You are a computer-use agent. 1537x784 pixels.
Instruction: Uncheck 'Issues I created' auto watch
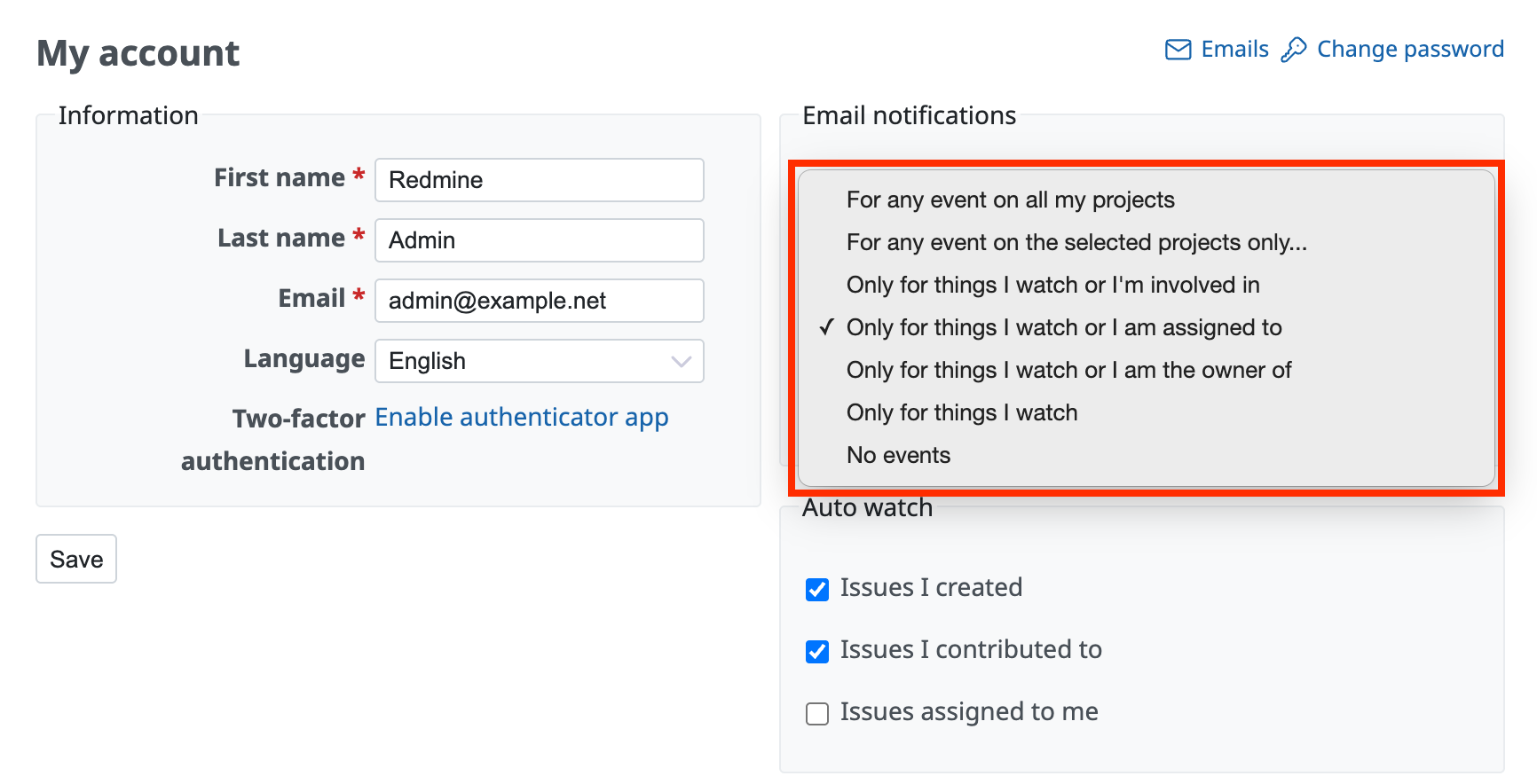point(817,590)
